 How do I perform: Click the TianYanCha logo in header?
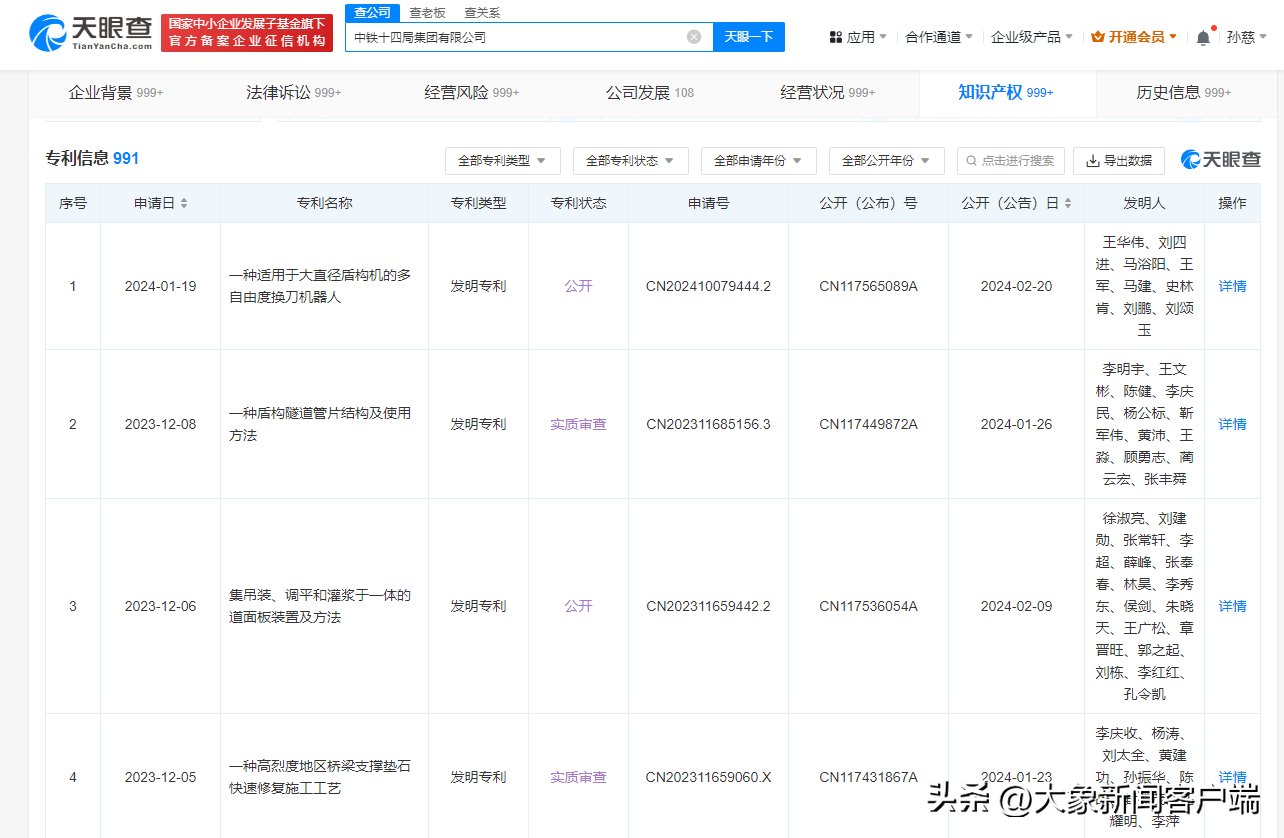pos(91,33)
